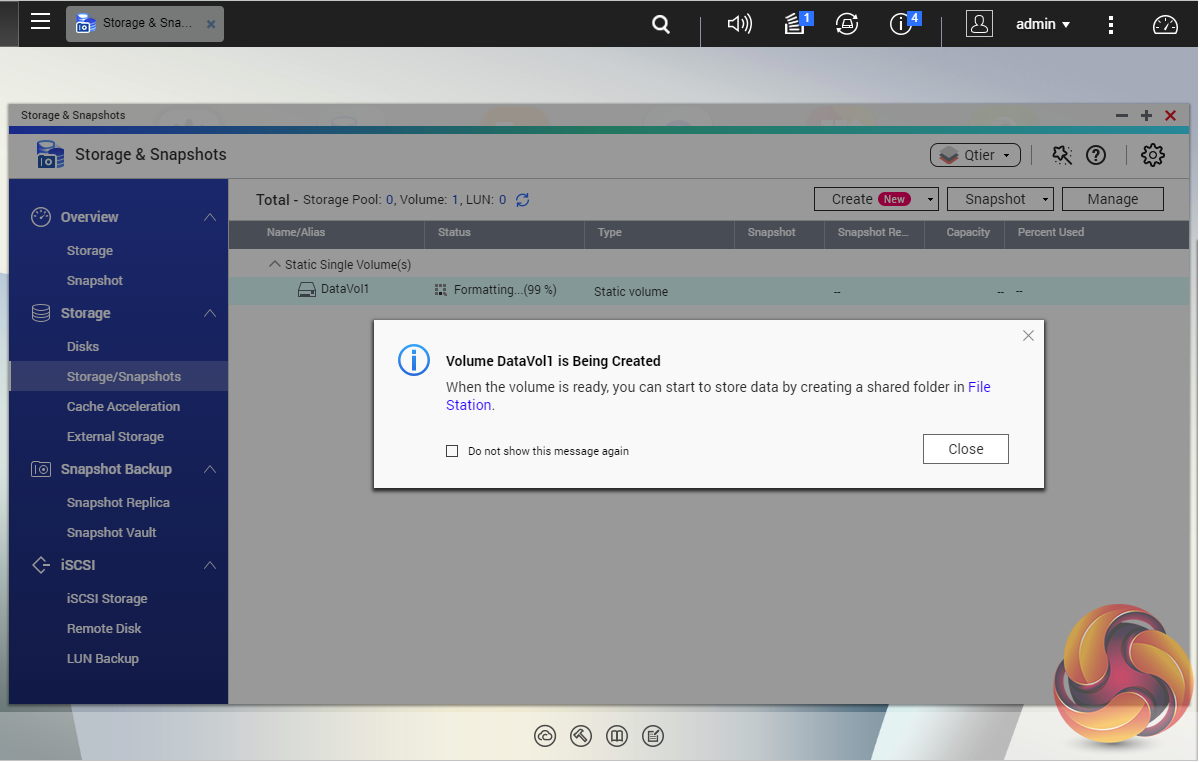Sort by Capacity column header
Image resolution: width=1200 pixels, height=762 pixels.
pyautogui.click(x=968, y=232)
